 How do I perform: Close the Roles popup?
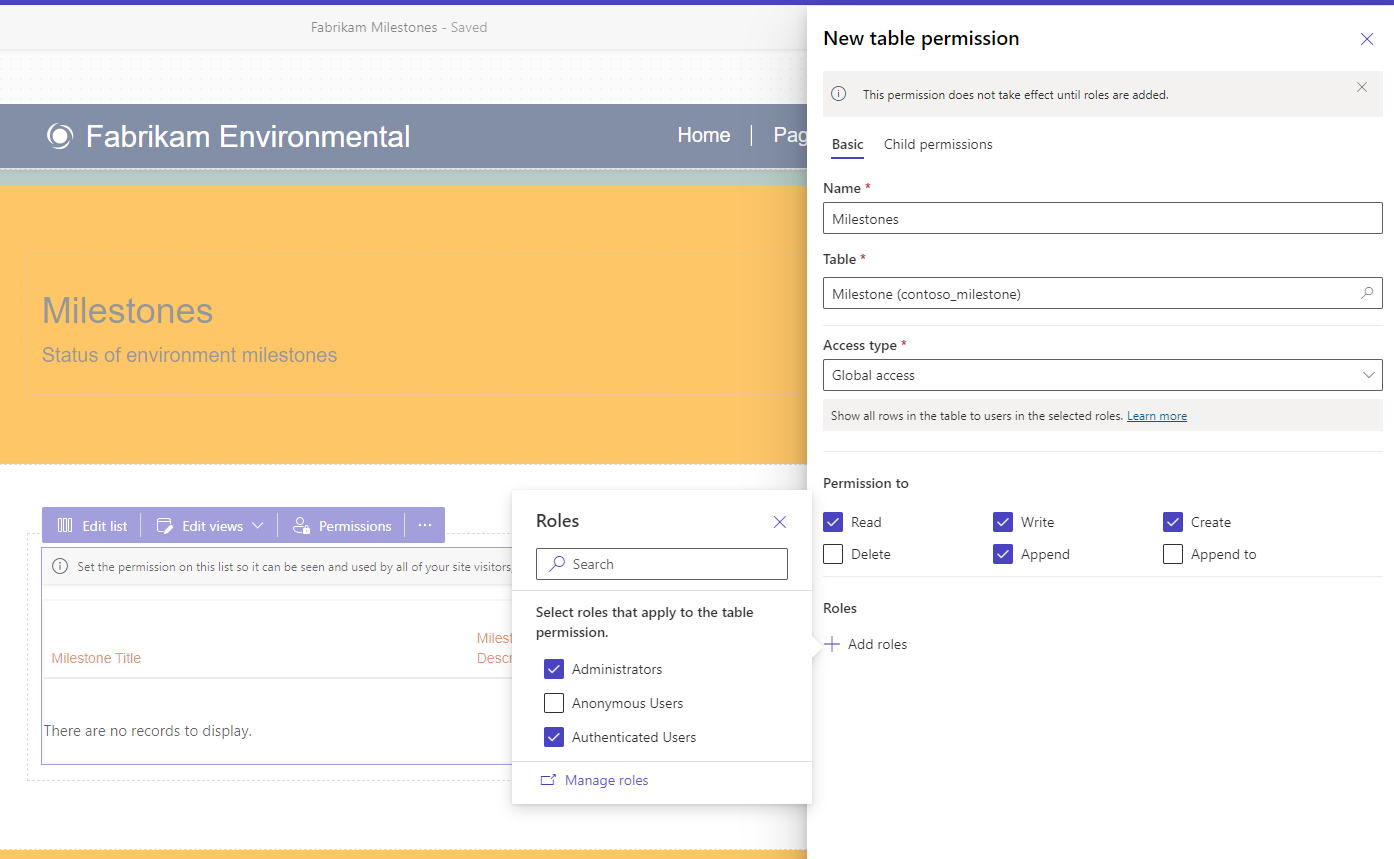[780, 522]
